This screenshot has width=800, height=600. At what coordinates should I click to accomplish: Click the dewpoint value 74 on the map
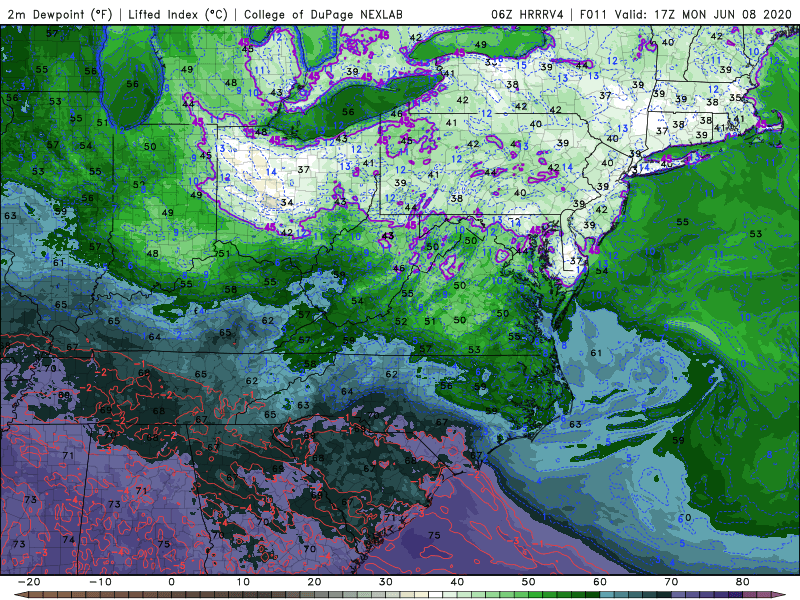point(68,539)
